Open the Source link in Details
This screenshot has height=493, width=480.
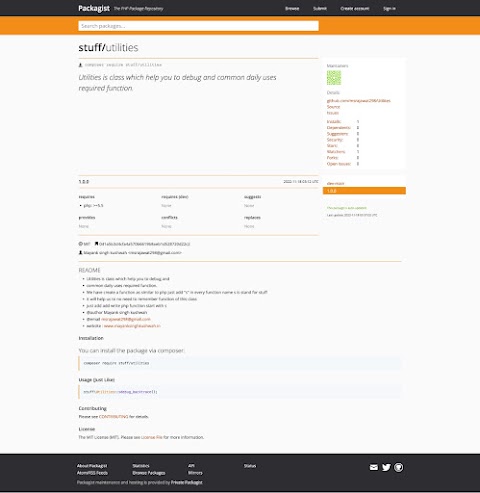(333, 107)
